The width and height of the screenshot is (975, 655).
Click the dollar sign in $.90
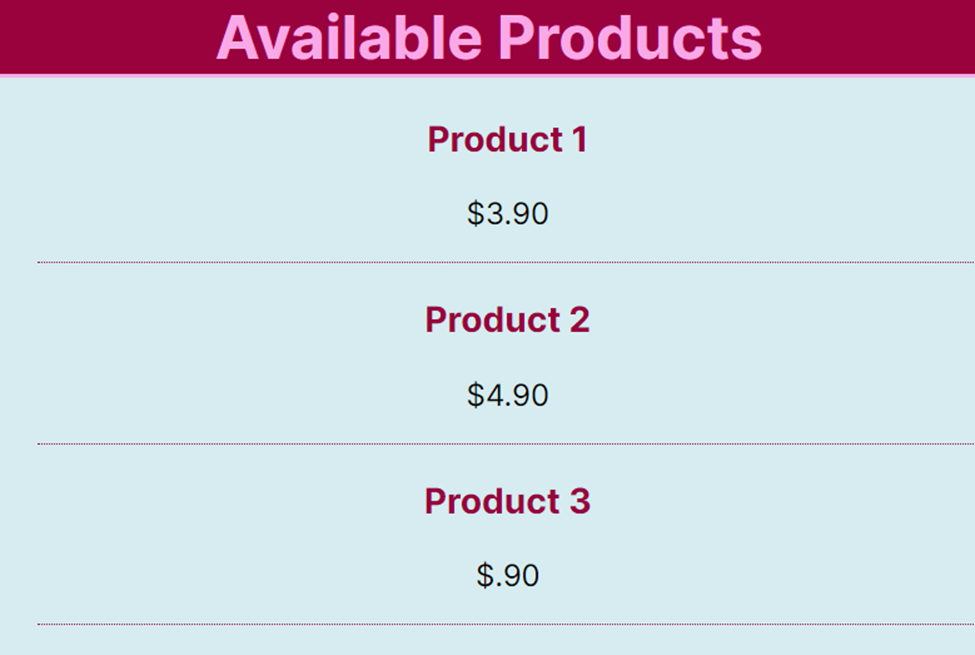(x=485, y=575)
